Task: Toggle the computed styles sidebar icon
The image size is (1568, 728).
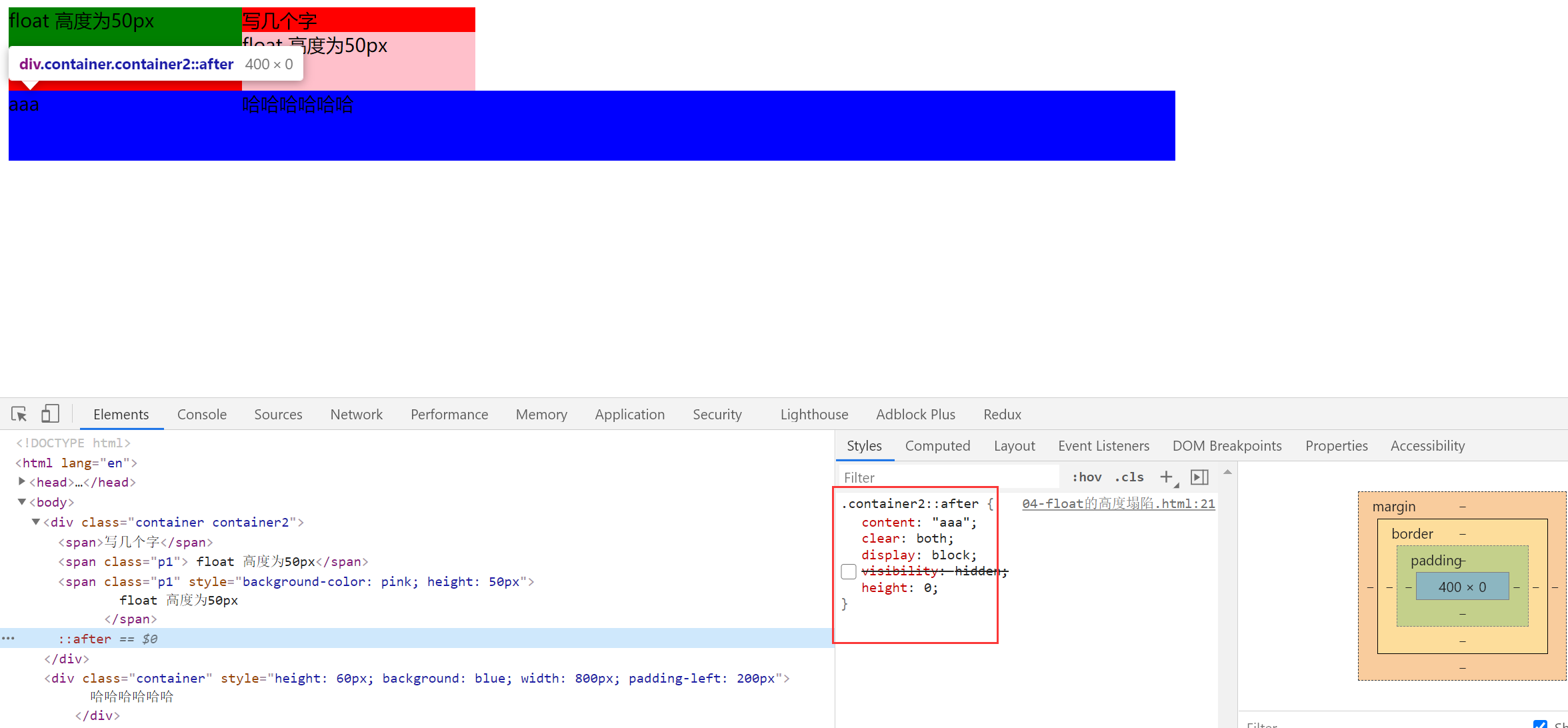Action: coord(1199,477)
